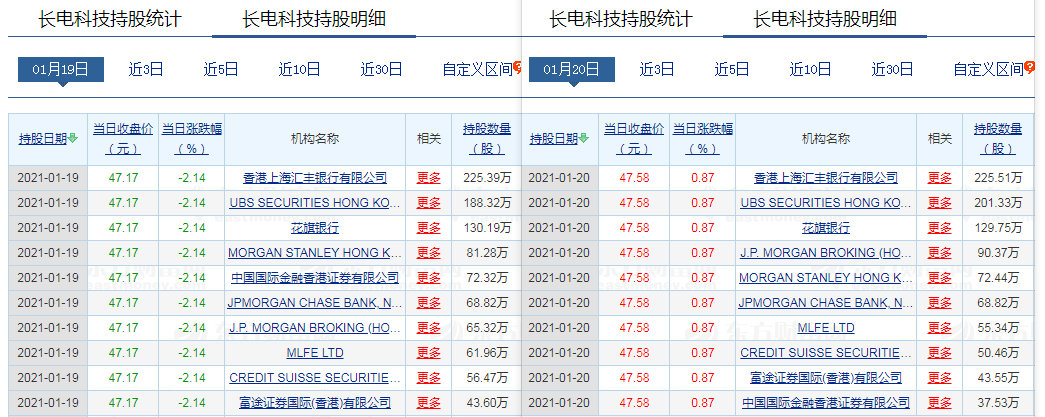This screenshot has height=417, width=1045.
Task: Open 富途证券国际(香港)有限公司 link in 01-20 table
Action: click(826, 378)
